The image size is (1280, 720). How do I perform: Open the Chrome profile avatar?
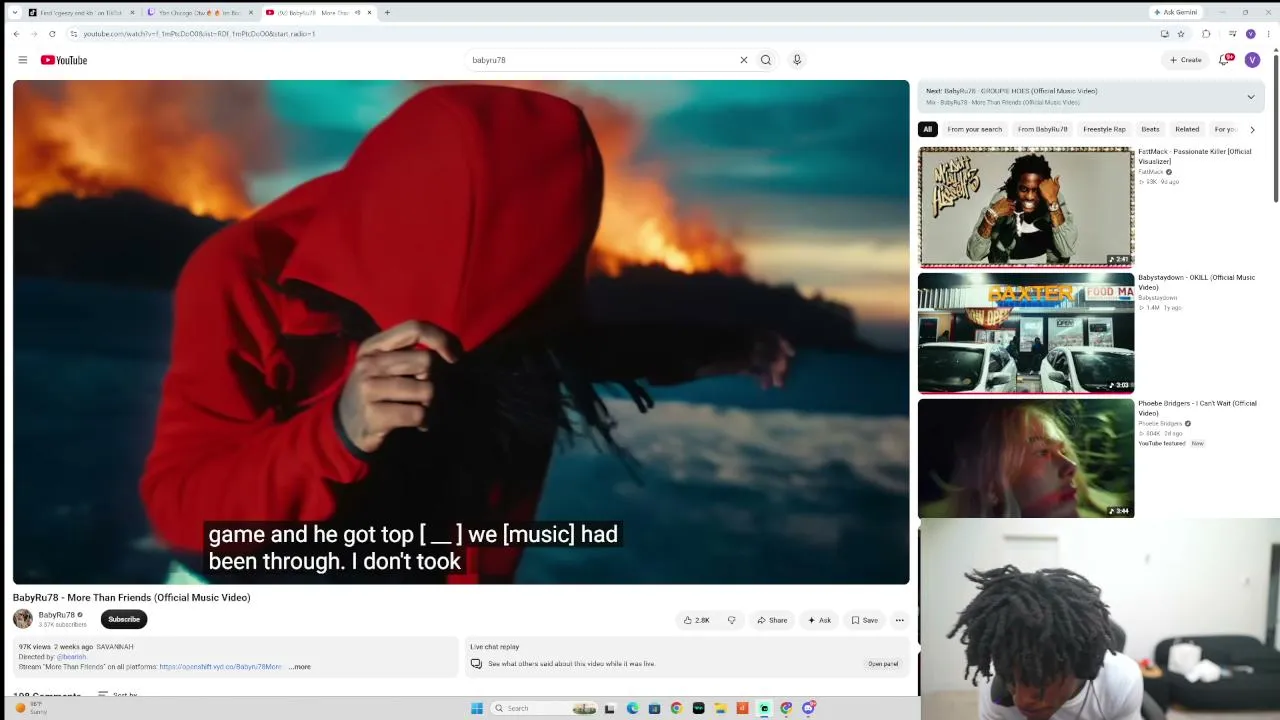(x=1250, y=34)
